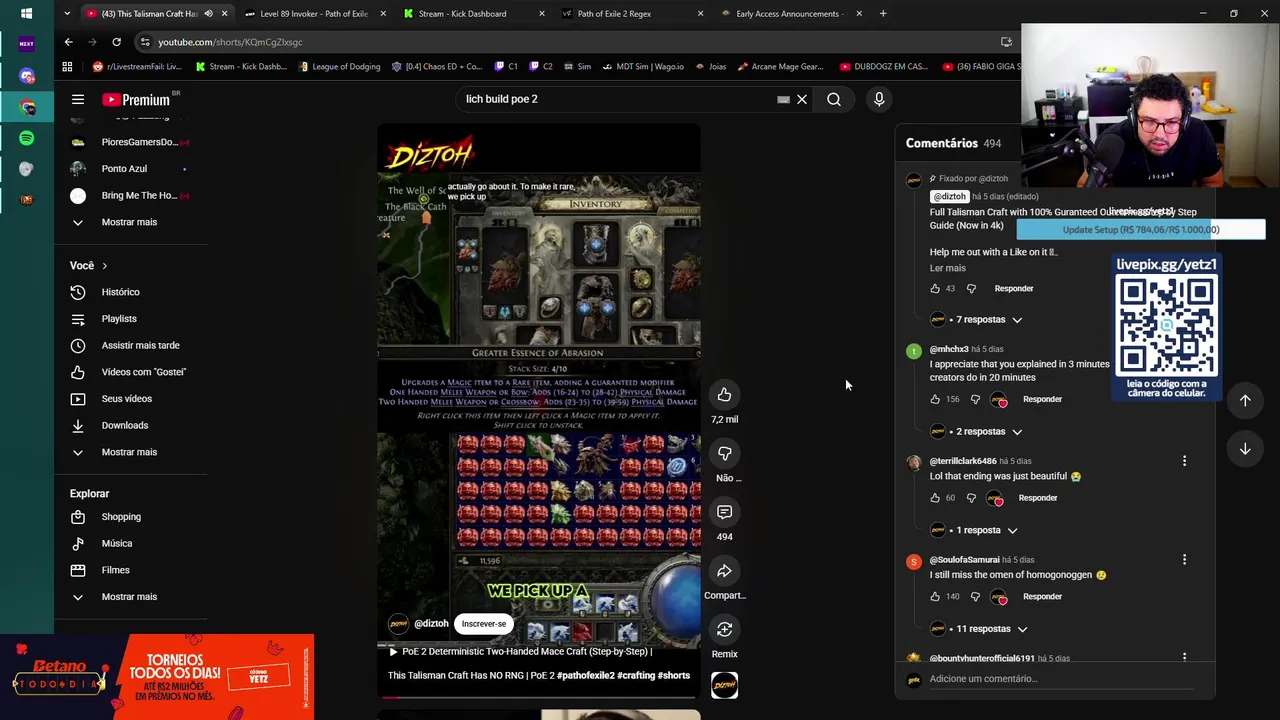Open the browser apps grid bookmark icon
The image size is (1280, 720).
point(67,67)
